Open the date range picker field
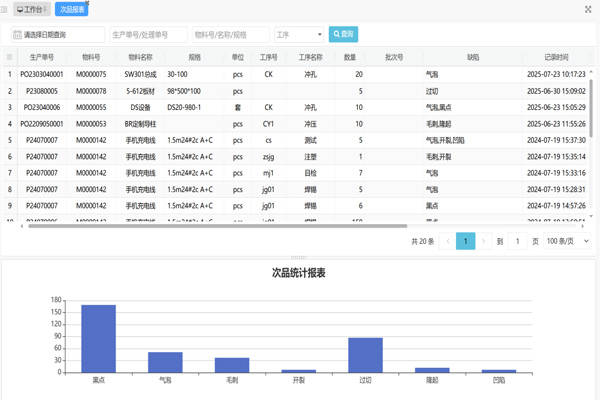 point(58,35)
